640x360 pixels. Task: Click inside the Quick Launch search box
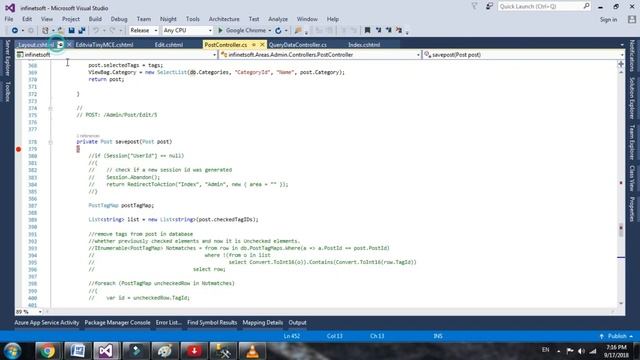click(544, 7)
